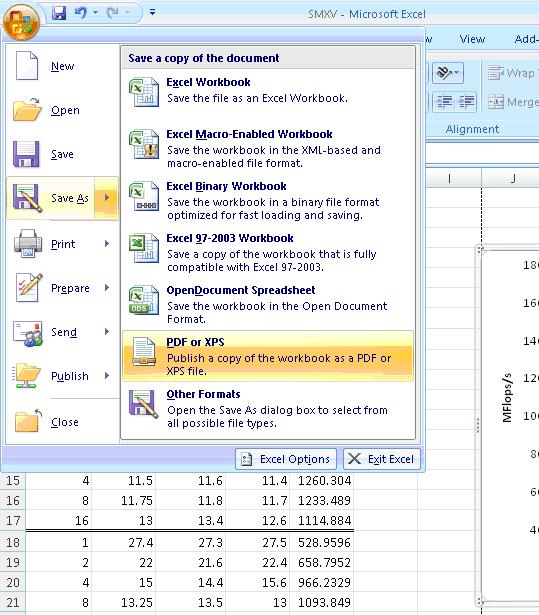Open the View ribbon tab
The width and height of the screenshot is (539, 615).
(x=472, y=39)
